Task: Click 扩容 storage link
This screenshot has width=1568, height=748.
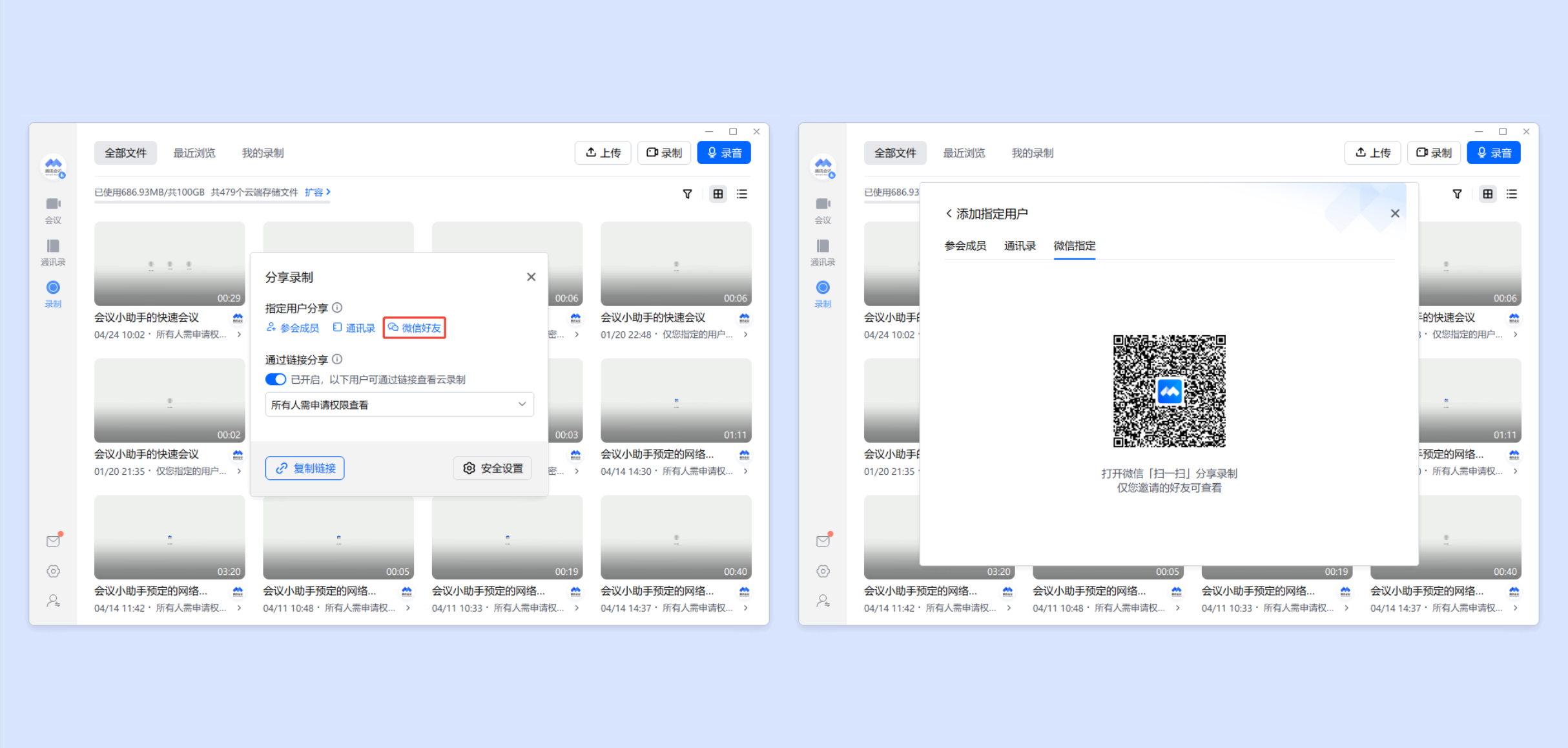Action: coord(318,192)
